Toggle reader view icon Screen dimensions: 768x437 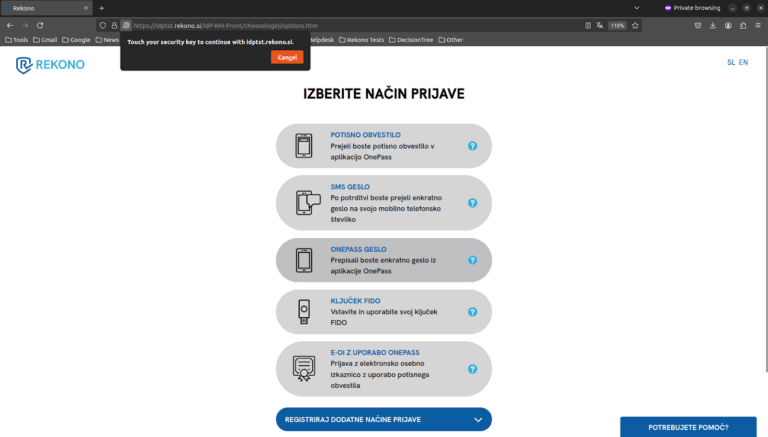point(588,25)
